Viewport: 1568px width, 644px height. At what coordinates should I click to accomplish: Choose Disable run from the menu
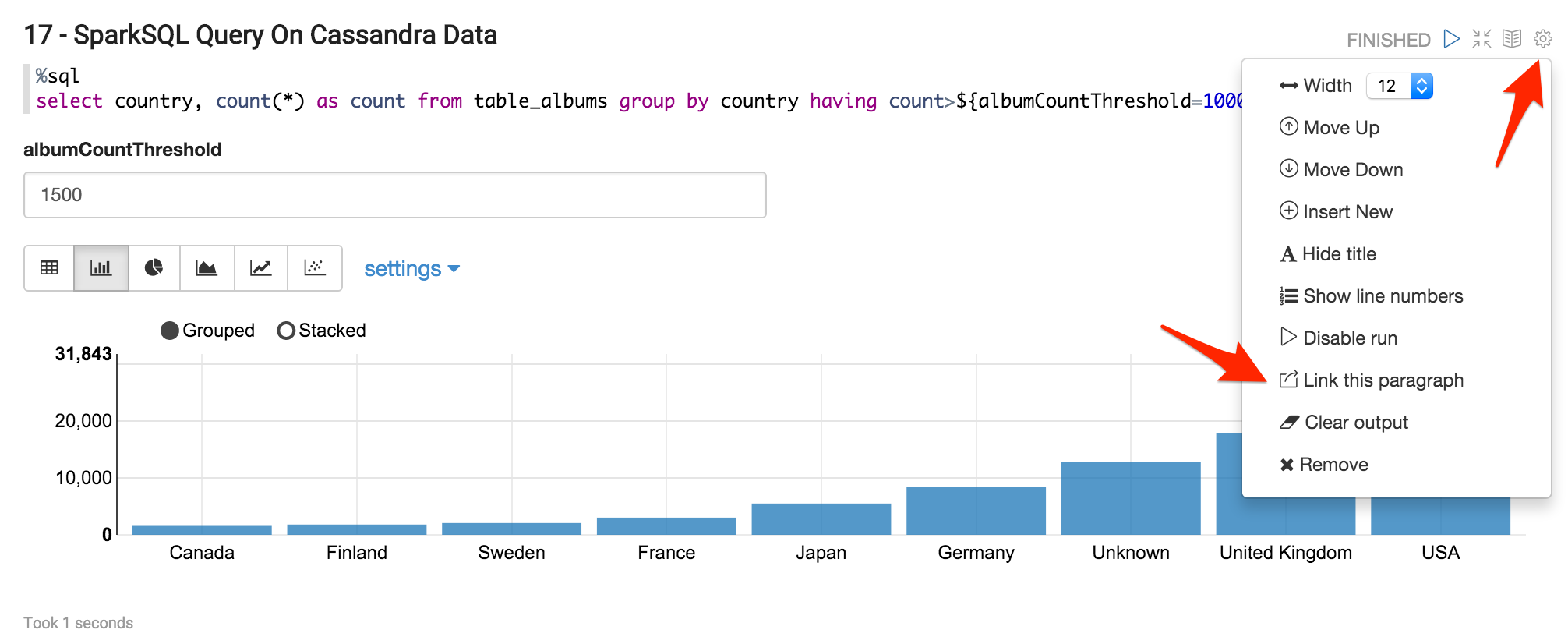coord(1338,338)
